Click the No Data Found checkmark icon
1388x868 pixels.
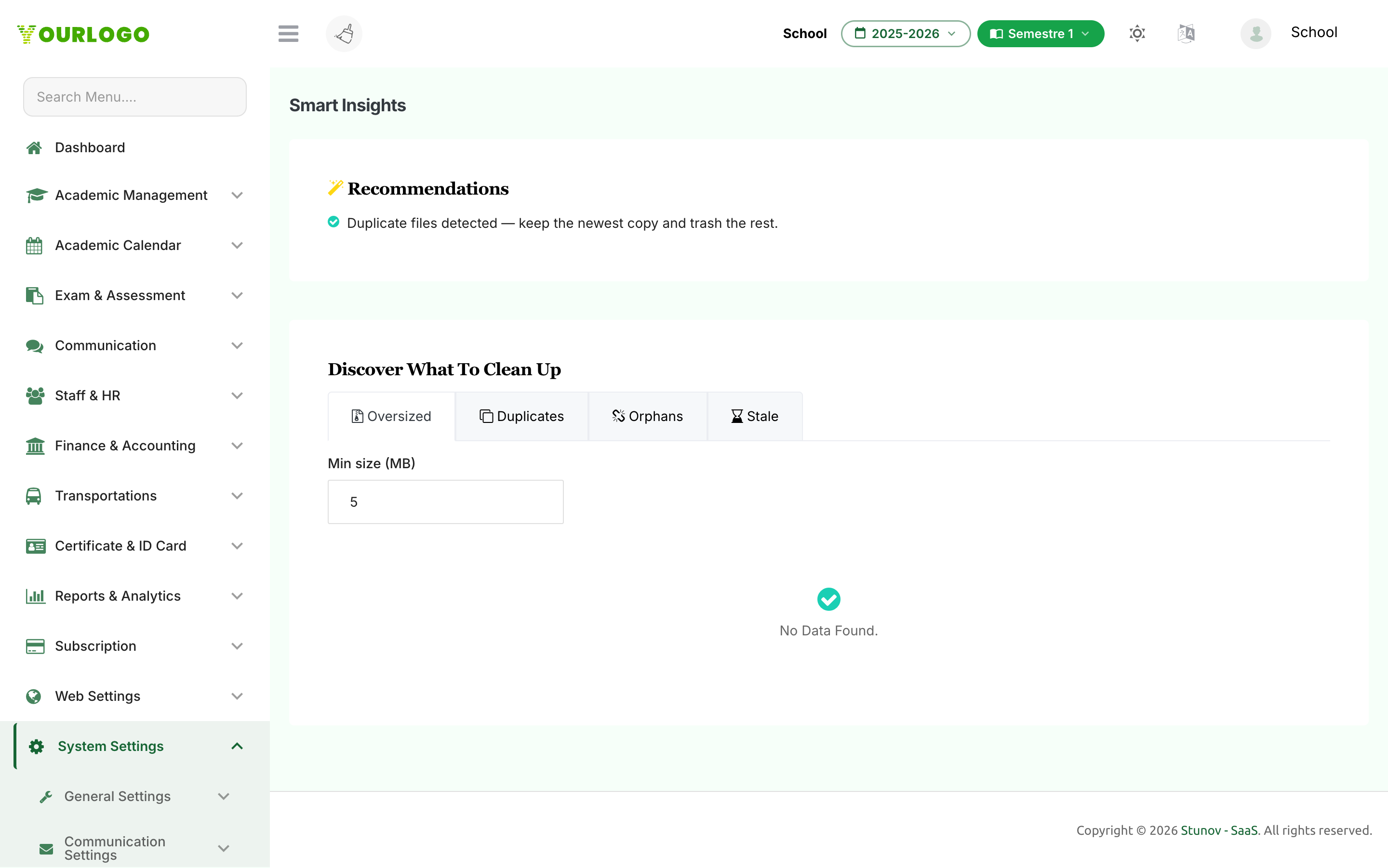point(828,599)
